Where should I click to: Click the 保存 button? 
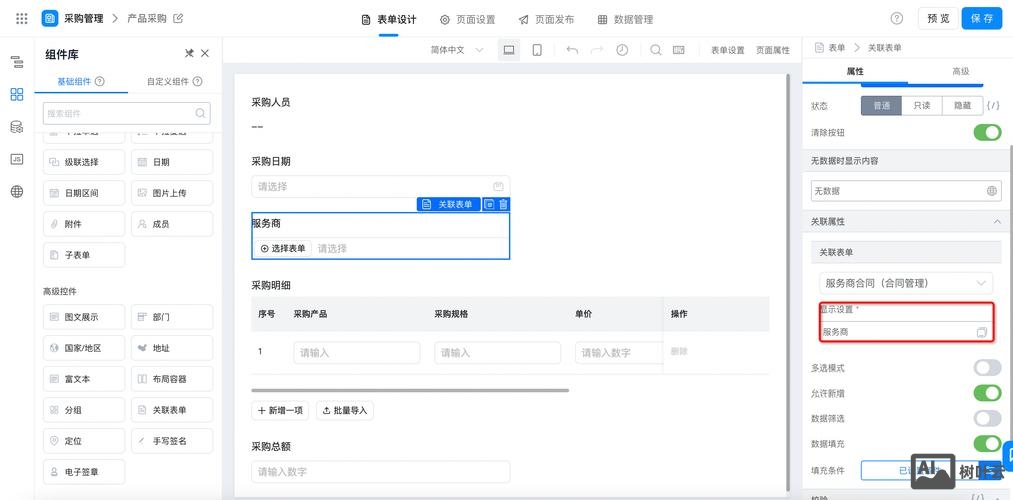point(981,19)
